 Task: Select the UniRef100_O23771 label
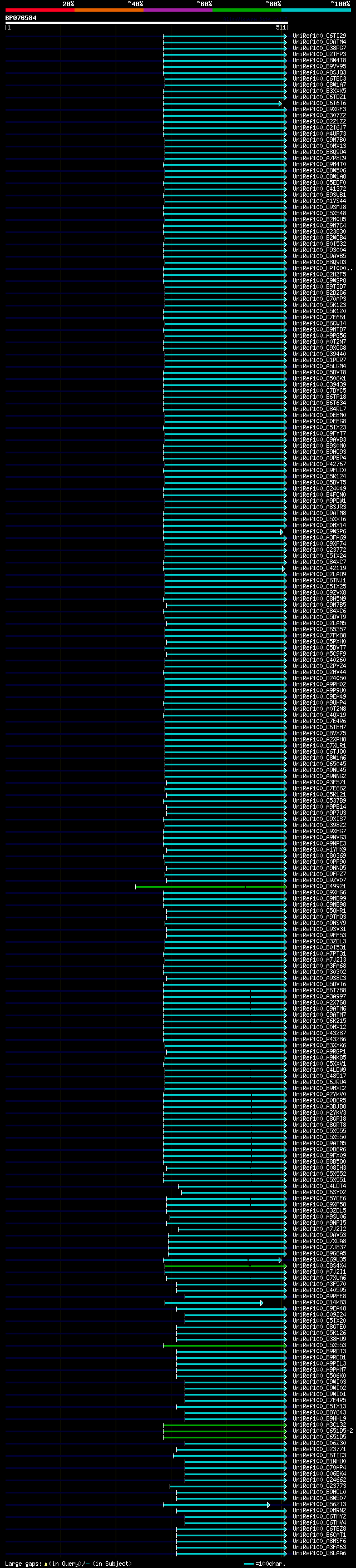(319, 1449)
